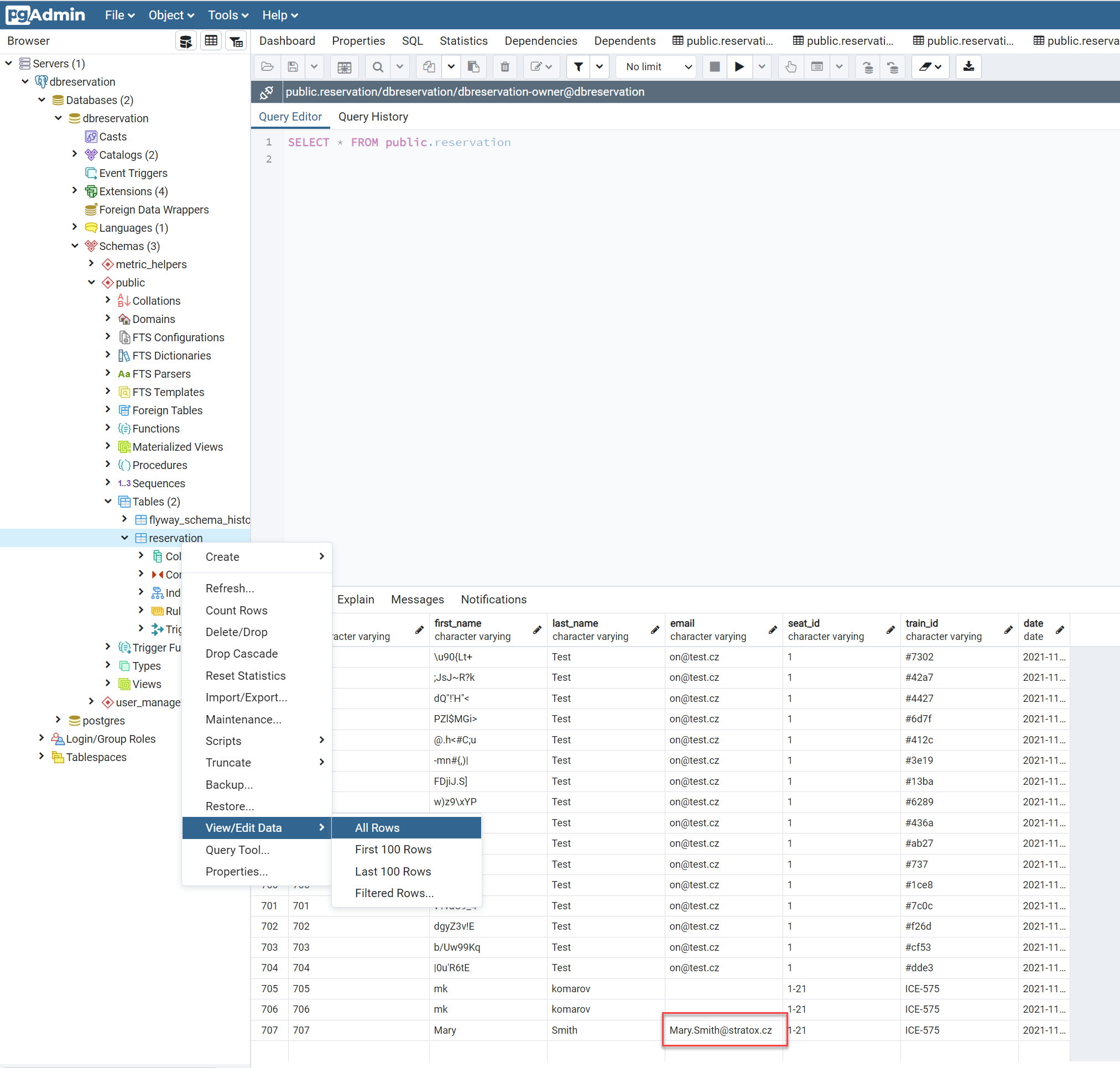Open the Object menu
The height and width of the screenshot is (1068, 1120).
pos(171,15)
